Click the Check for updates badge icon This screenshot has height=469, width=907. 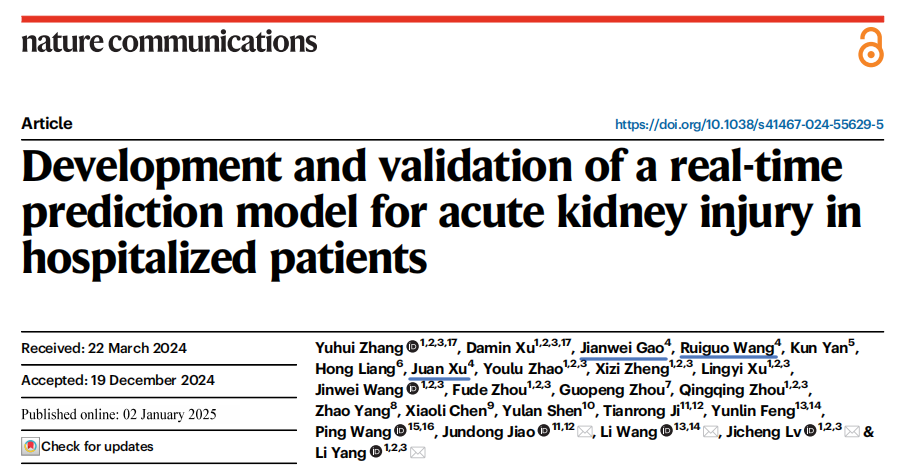pyautogui.click(x=31, y=446)
